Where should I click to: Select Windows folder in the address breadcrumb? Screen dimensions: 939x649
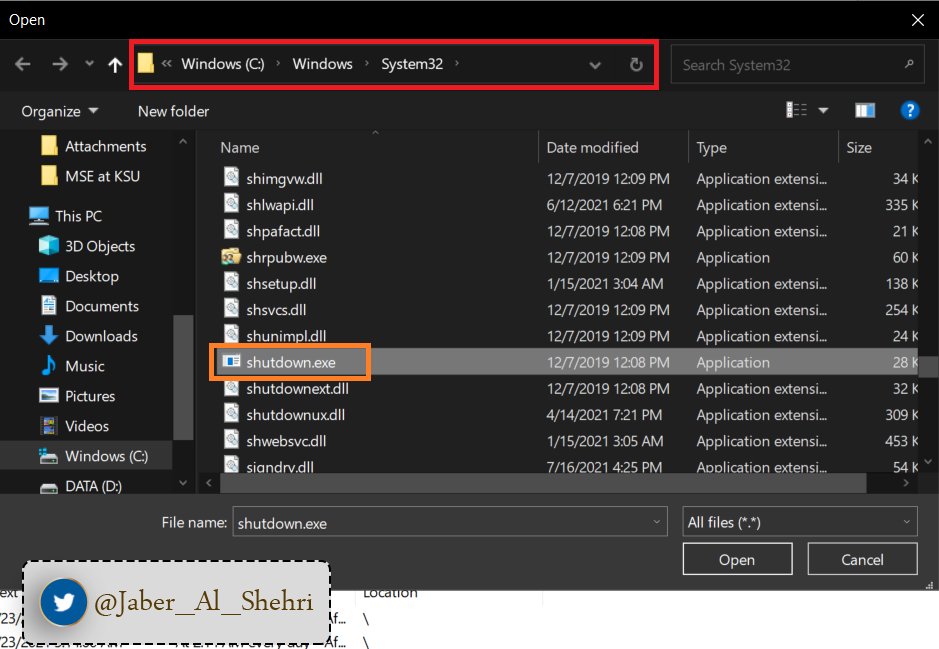pos(323,64)
